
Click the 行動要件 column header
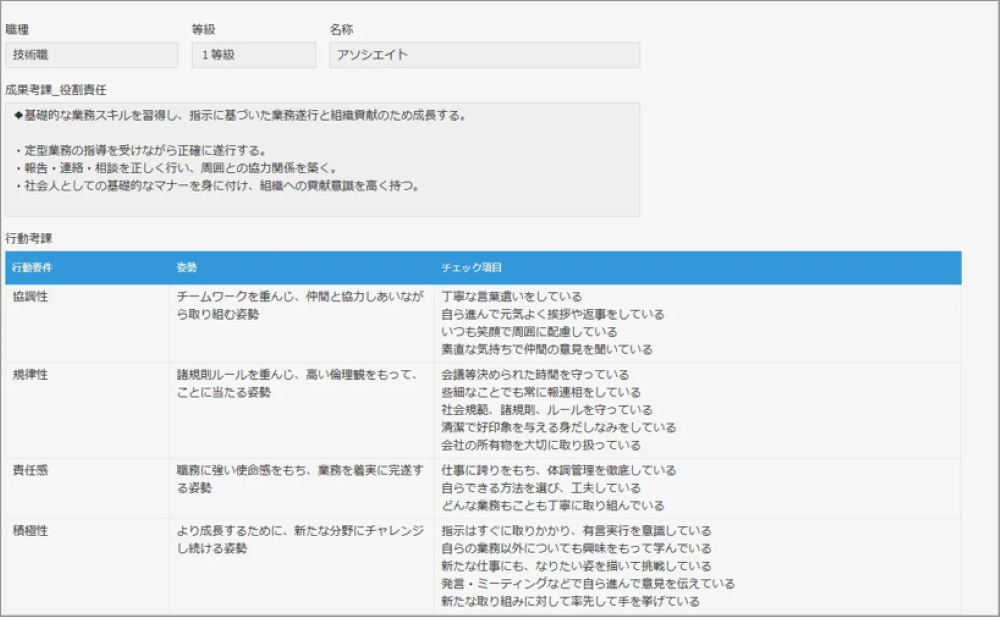click(32, 268)
